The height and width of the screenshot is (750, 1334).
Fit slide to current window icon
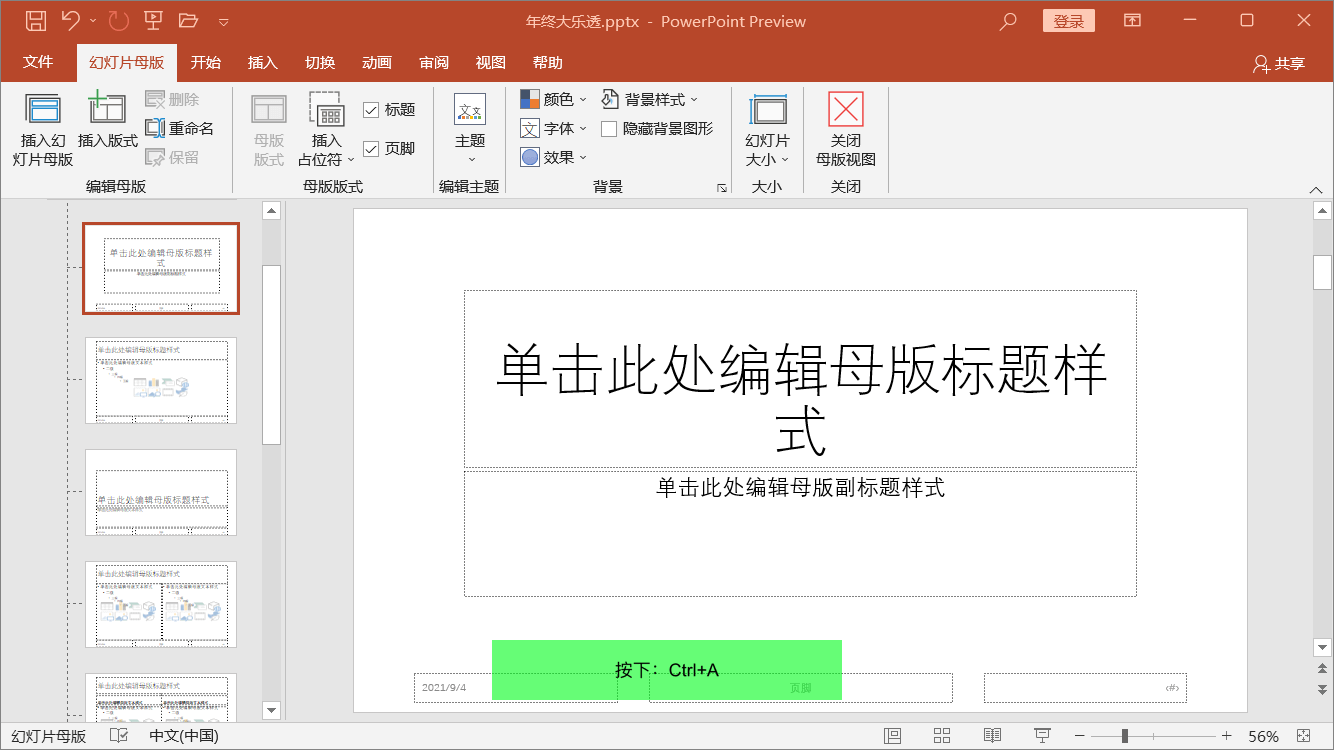pyautogui.click(x=1304, y=736)
